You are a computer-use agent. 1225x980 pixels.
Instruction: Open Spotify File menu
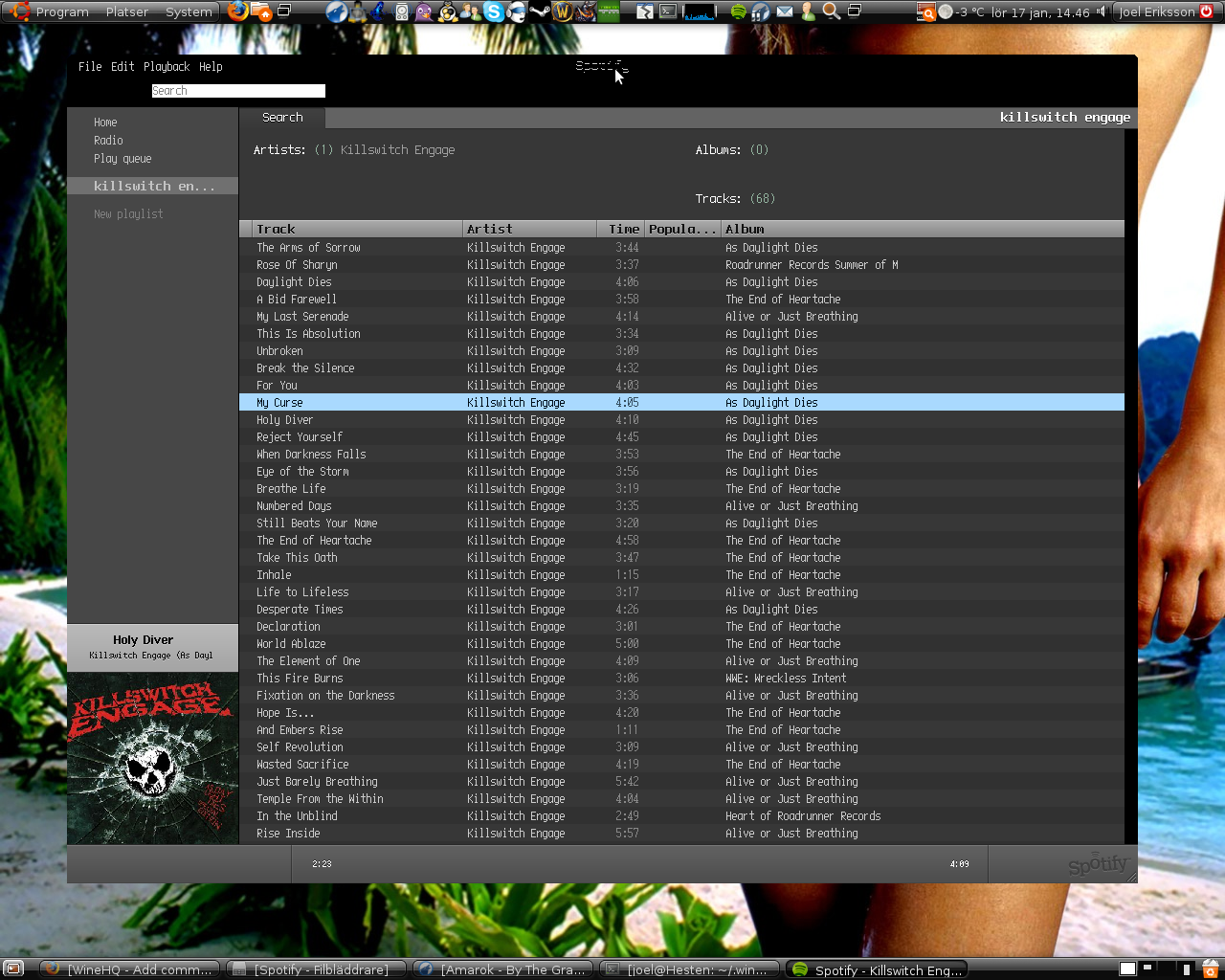coord(90,67)
